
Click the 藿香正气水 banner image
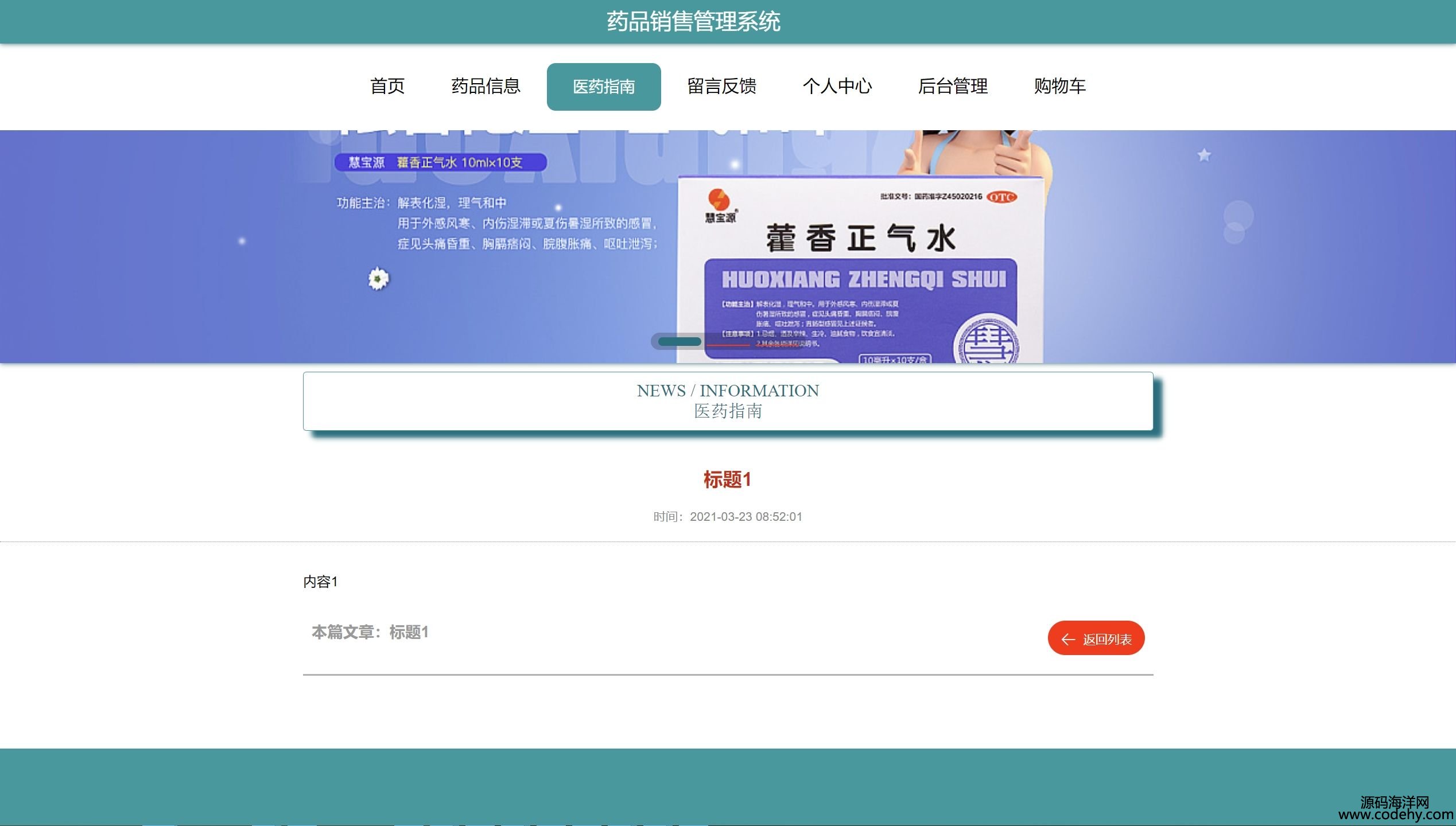pos(728,247)
